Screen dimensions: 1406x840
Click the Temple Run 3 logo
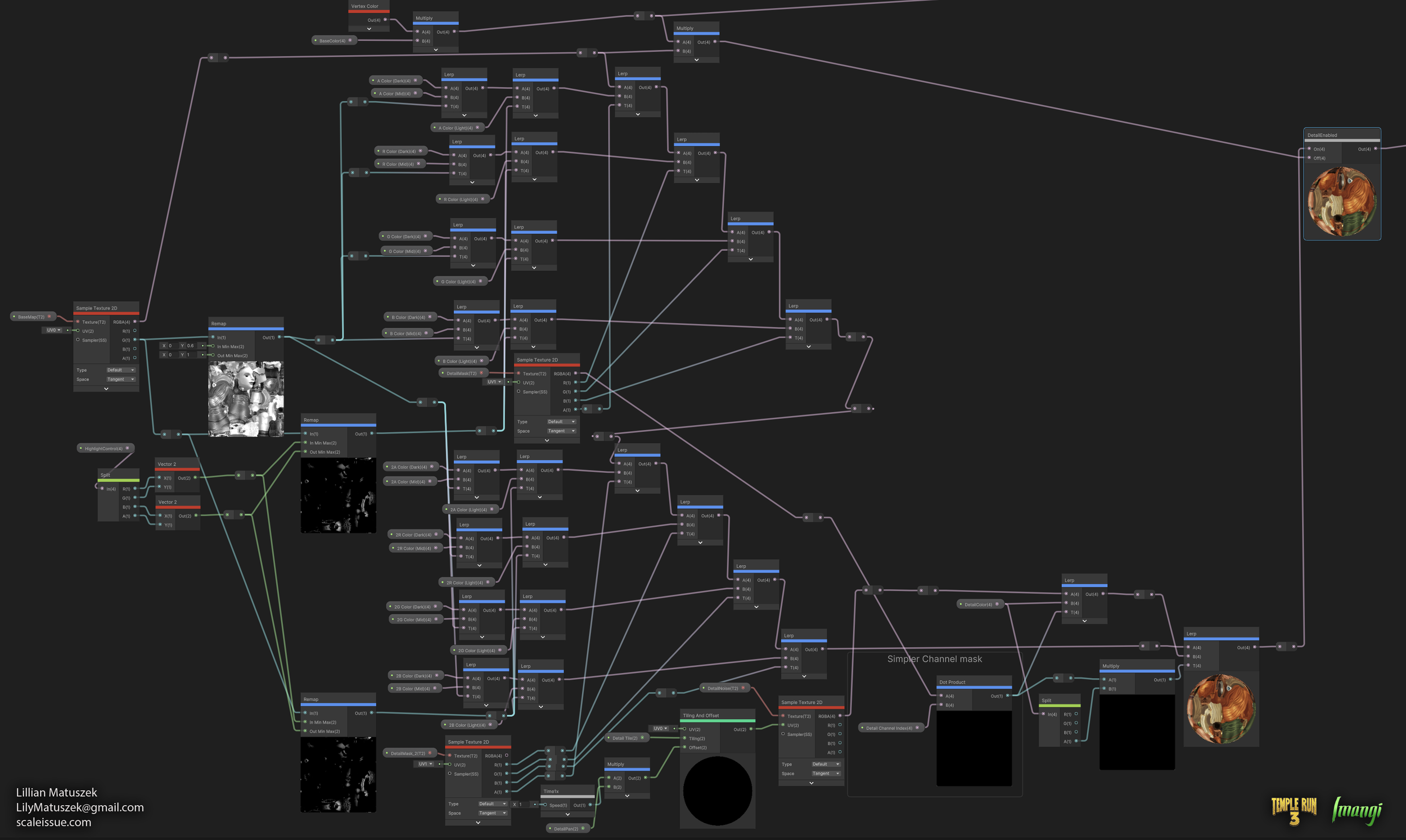[x=1294, y=810]
